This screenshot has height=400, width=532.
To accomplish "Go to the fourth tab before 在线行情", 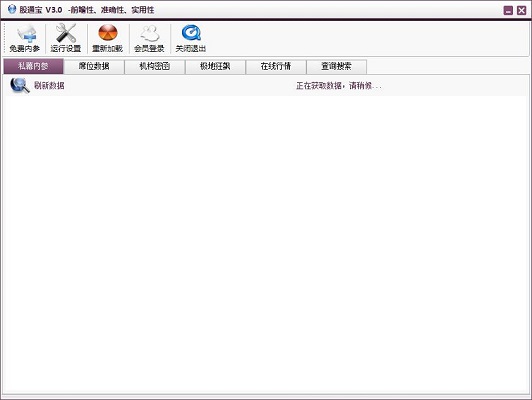I will [x=215, y=66].
